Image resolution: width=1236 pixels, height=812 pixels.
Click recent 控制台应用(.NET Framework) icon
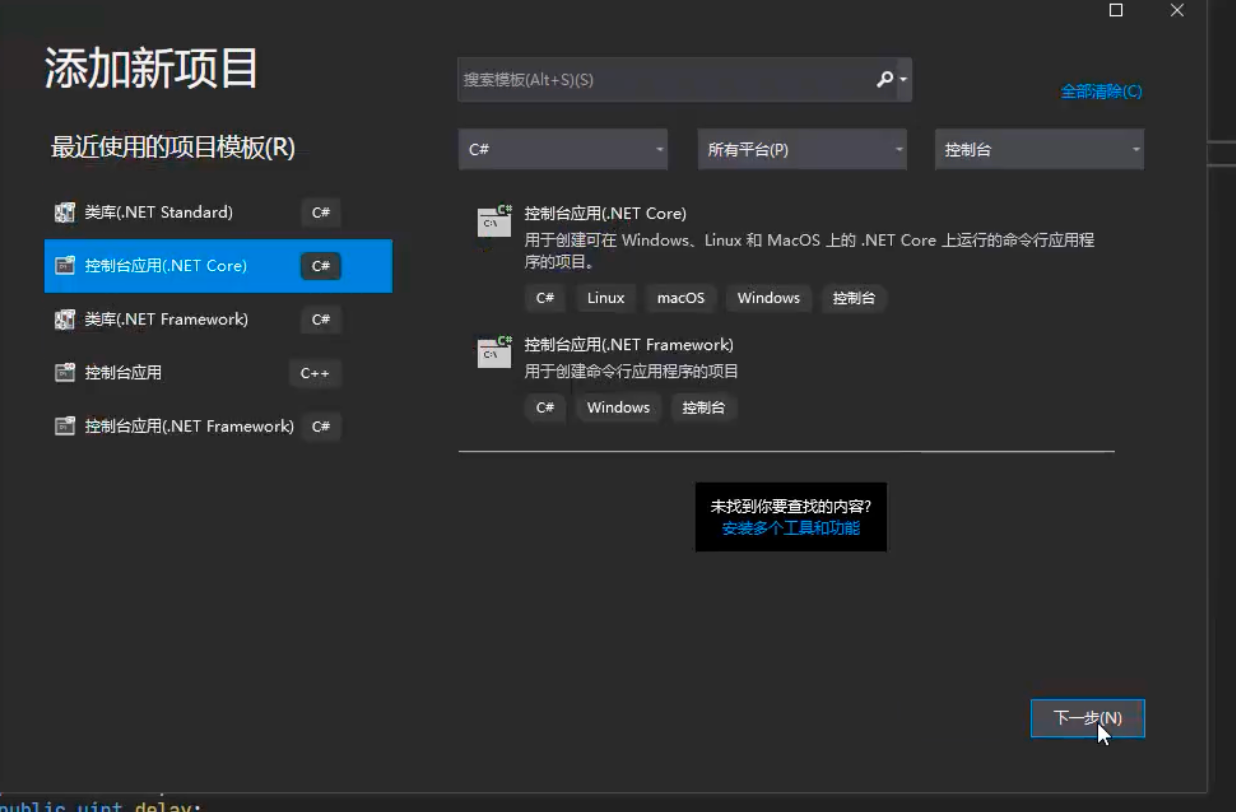65,426
